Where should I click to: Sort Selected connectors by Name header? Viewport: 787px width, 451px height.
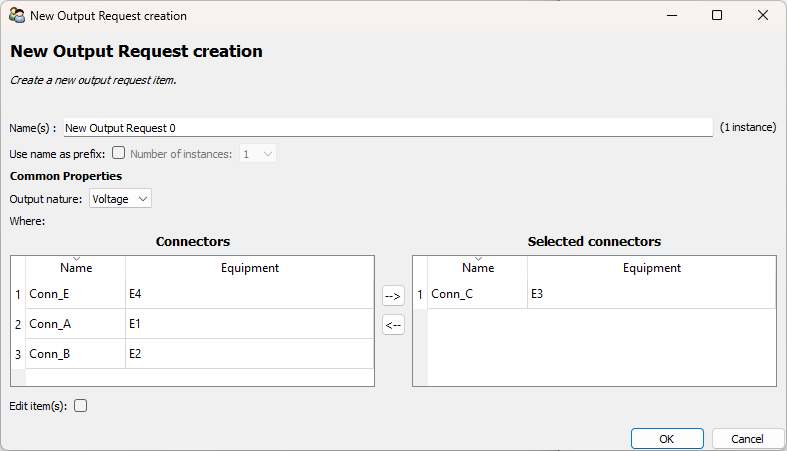point(478,268)
